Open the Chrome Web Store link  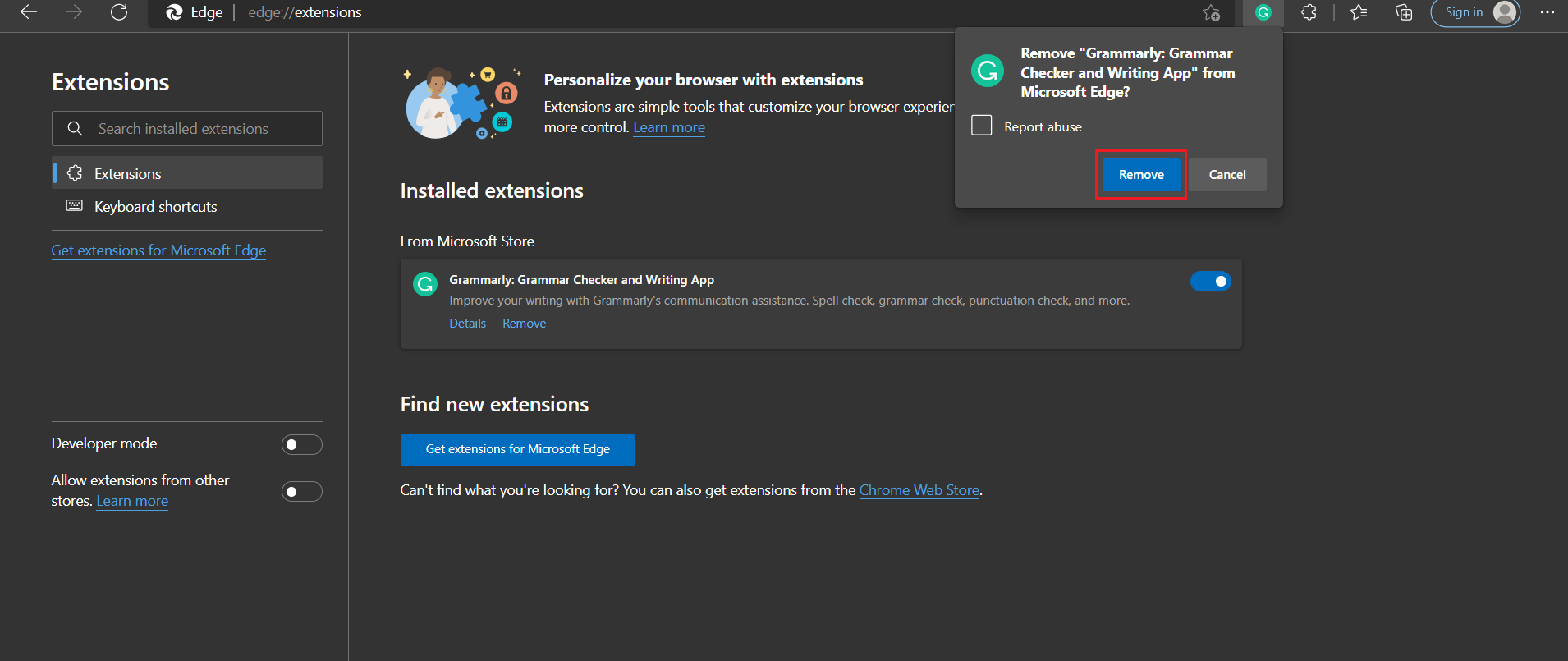pyautogui.click(x=919, y=490)
